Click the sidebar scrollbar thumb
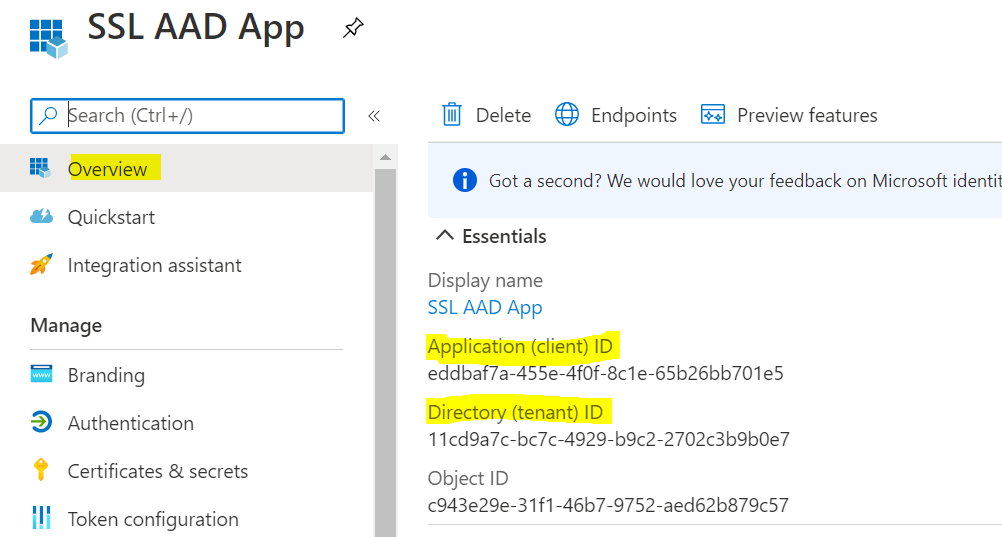This screenshot has width=1002, height=537. point(385,353)
